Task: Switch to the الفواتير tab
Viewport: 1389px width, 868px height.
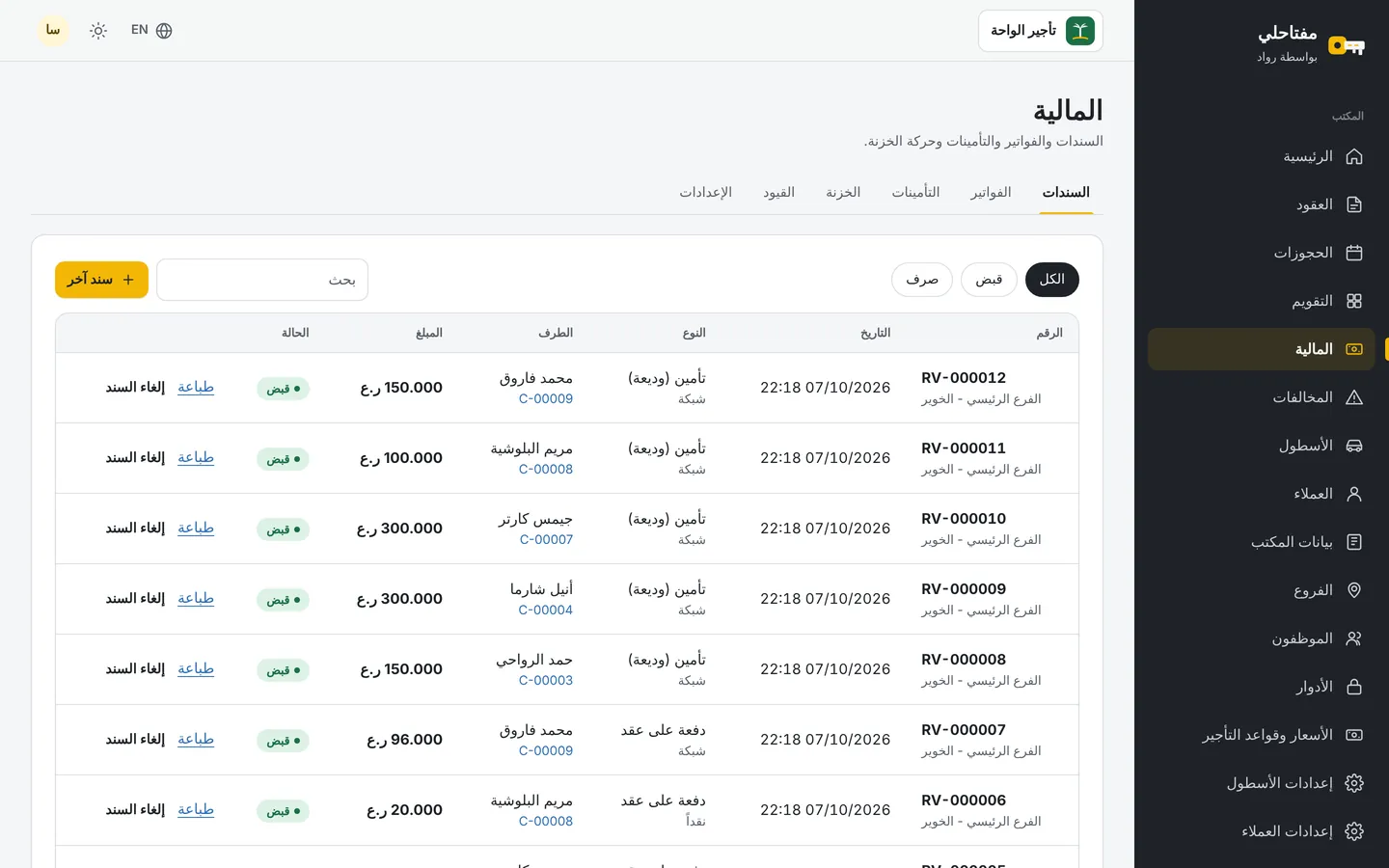Action: [x=991, y=193]
